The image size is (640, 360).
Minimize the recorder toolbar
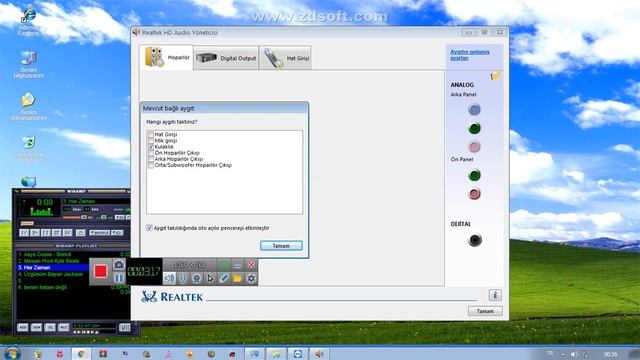point(237,265)
